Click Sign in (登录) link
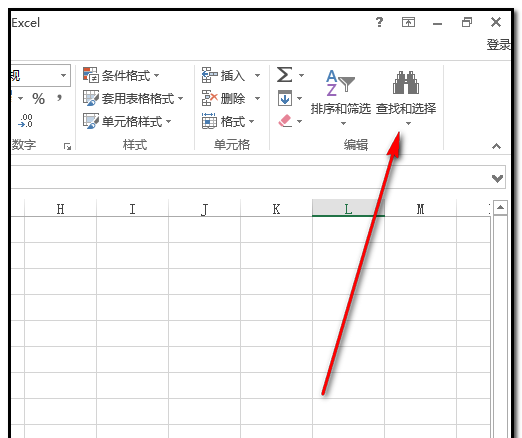The height and width of the screenshot is (438, 522). [x=498, y=44]
